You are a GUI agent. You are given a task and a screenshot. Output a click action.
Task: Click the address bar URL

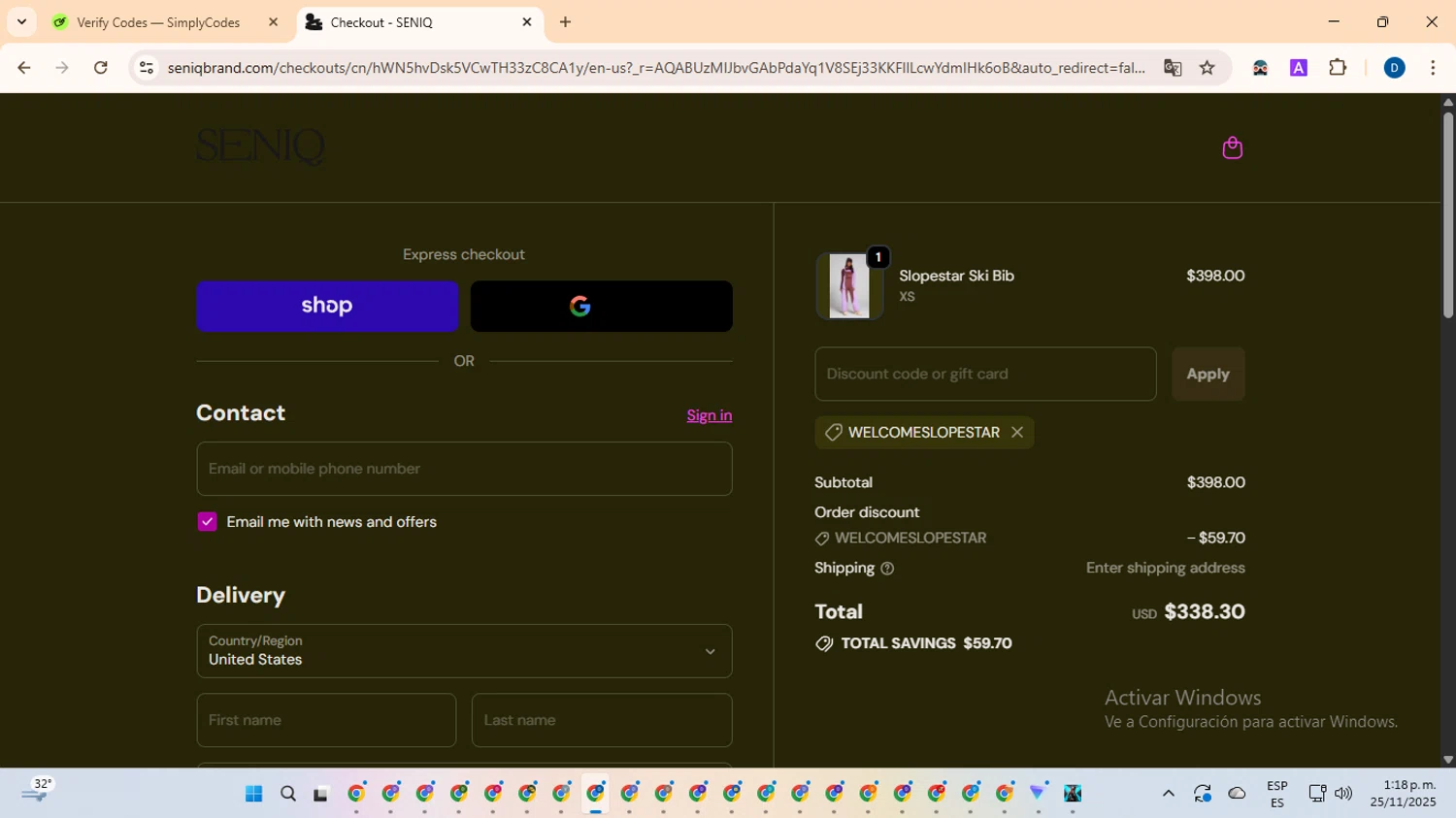click(x=656, y=68)
